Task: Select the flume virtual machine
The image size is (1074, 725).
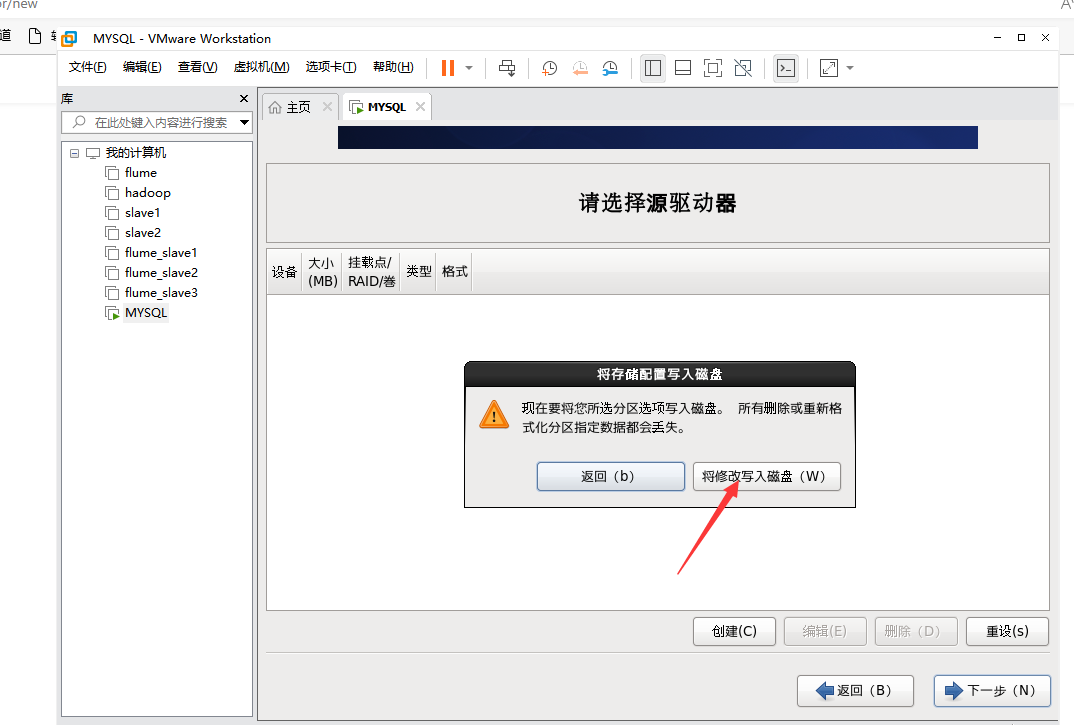Action: pyautogui.click(x=140, y=173)
